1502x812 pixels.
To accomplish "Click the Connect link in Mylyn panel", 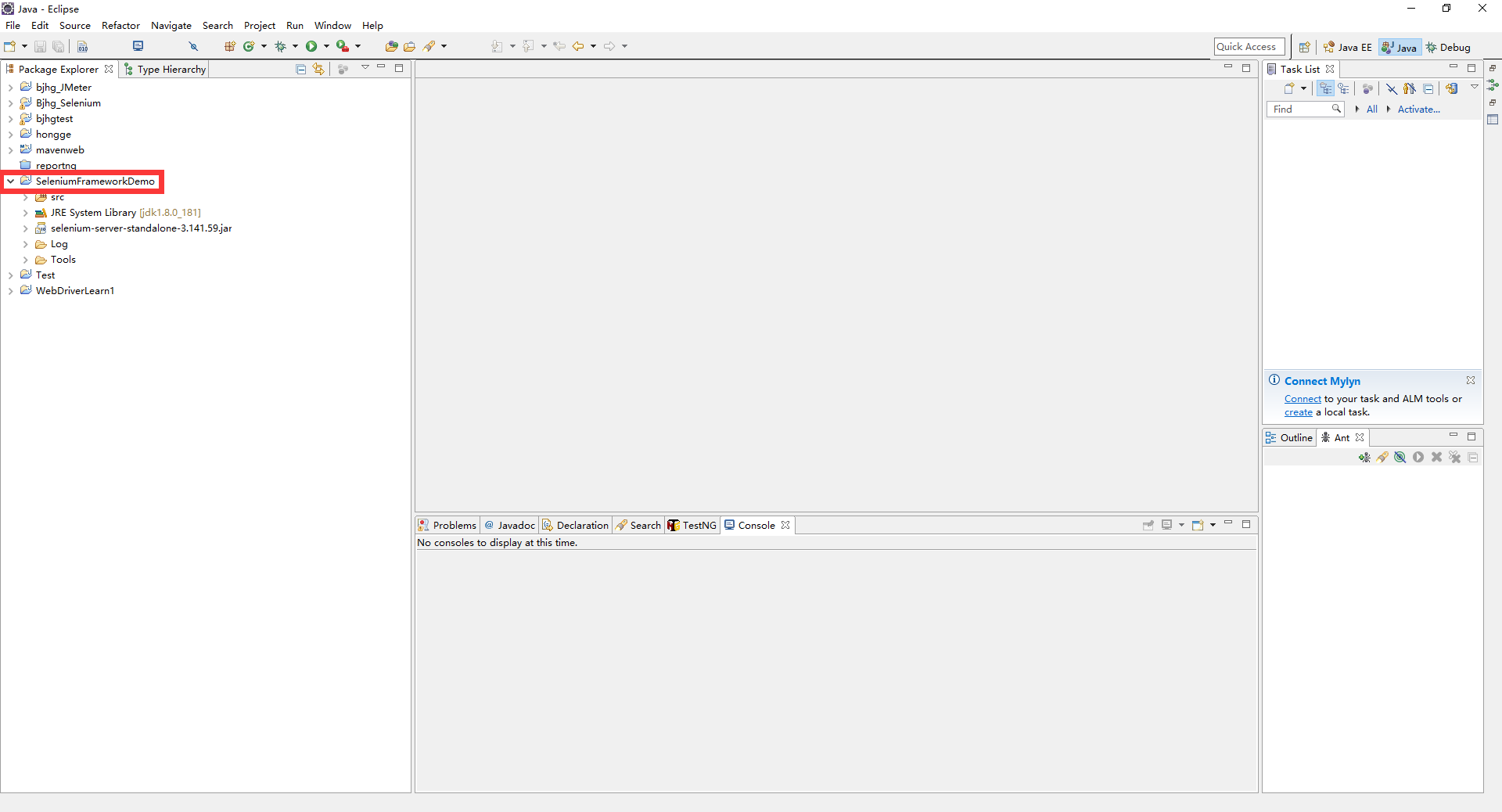I will tap(1303, 399).
